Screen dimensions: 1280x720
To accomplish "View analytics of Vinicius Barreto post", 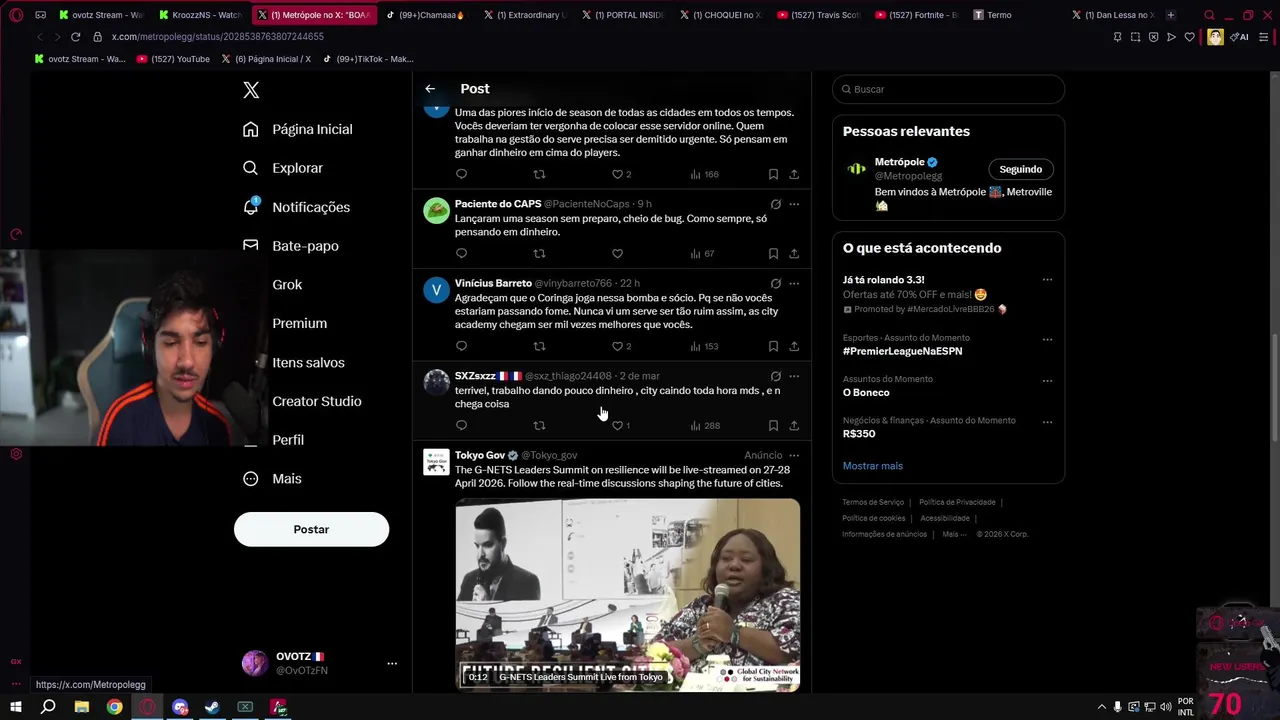I will [x=704, y=346].
